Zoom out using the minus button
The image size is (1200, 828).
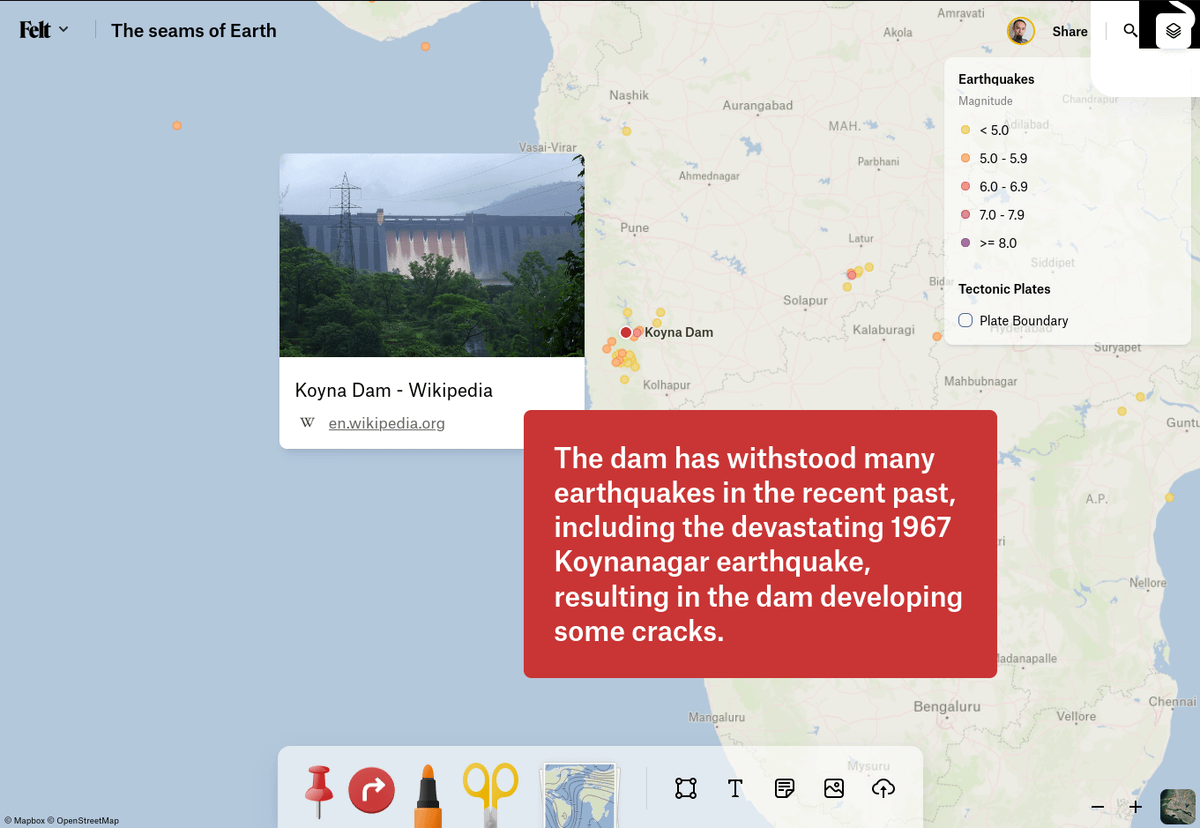click(1098, 807)
